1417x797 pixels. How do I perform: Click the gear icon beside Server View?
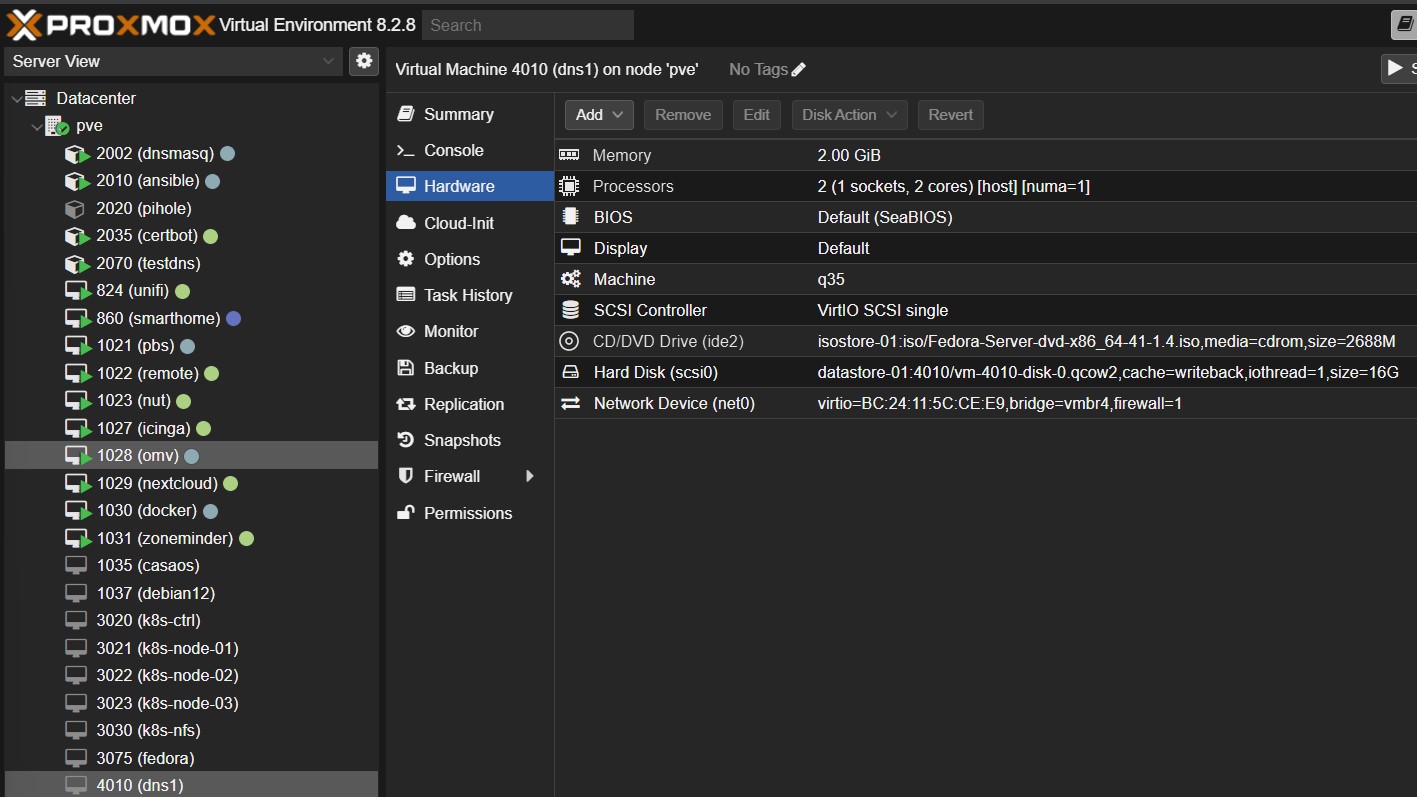click(364, 61)
